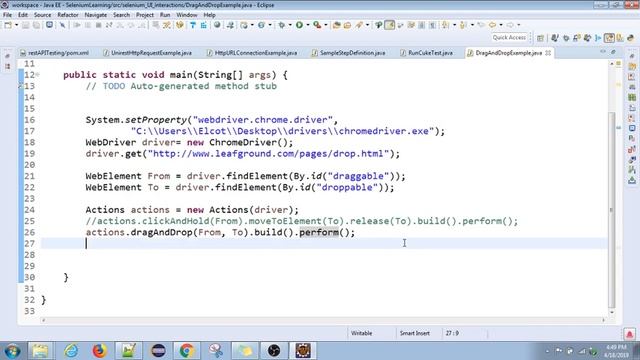The height and width of the screenshot is (360, 640).
Task: Click the green Run button in the toolbar
Action: click(x=299, y=25)
